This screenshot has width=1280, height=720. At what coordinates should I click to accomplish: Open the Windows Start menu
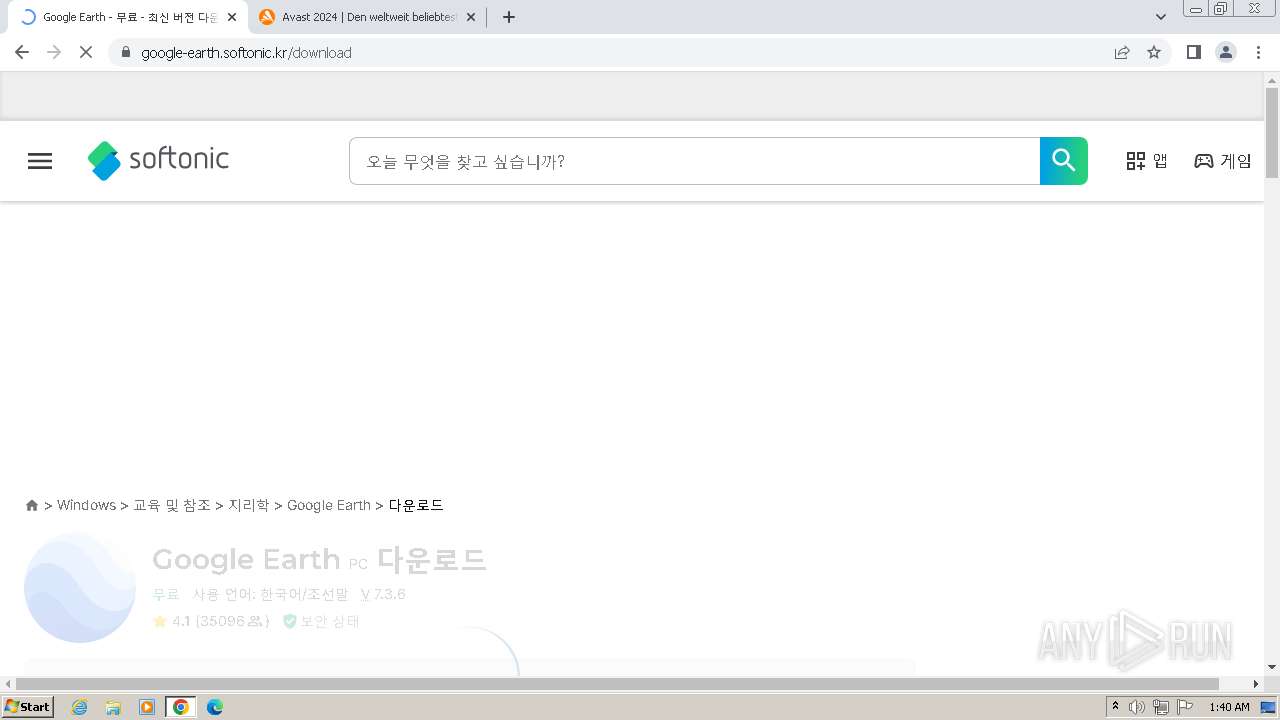(27, 707)
